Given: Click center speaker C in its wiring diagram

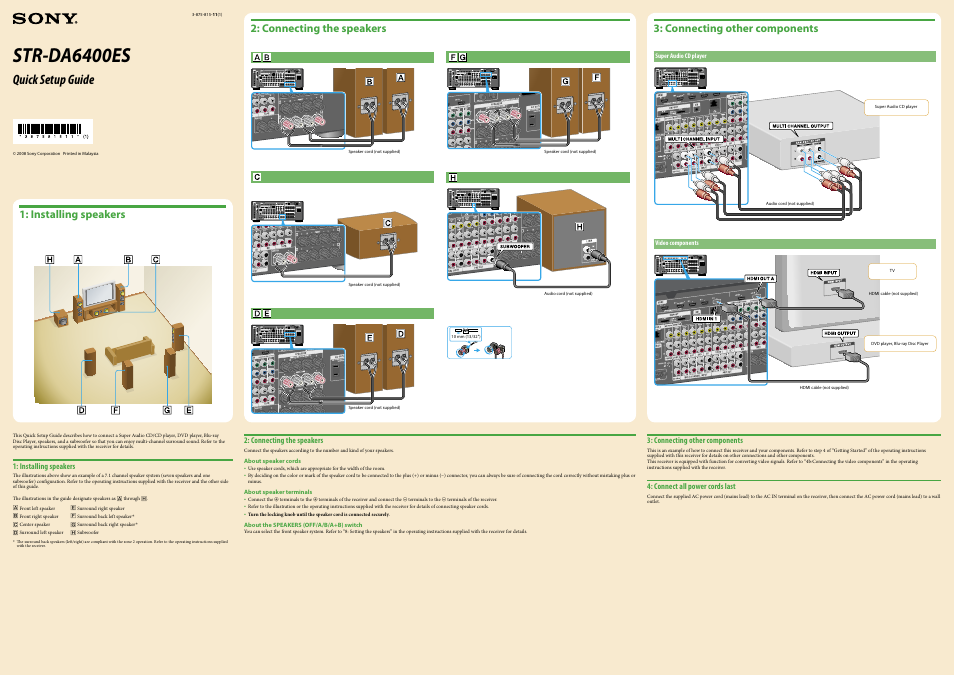Looking at the screenshot, I should [378, 237].
